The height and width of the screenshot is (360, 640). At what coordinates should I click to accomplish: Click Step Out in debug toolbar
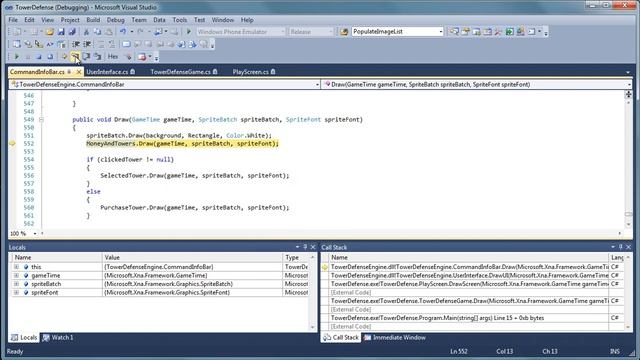tap(97, 57)
